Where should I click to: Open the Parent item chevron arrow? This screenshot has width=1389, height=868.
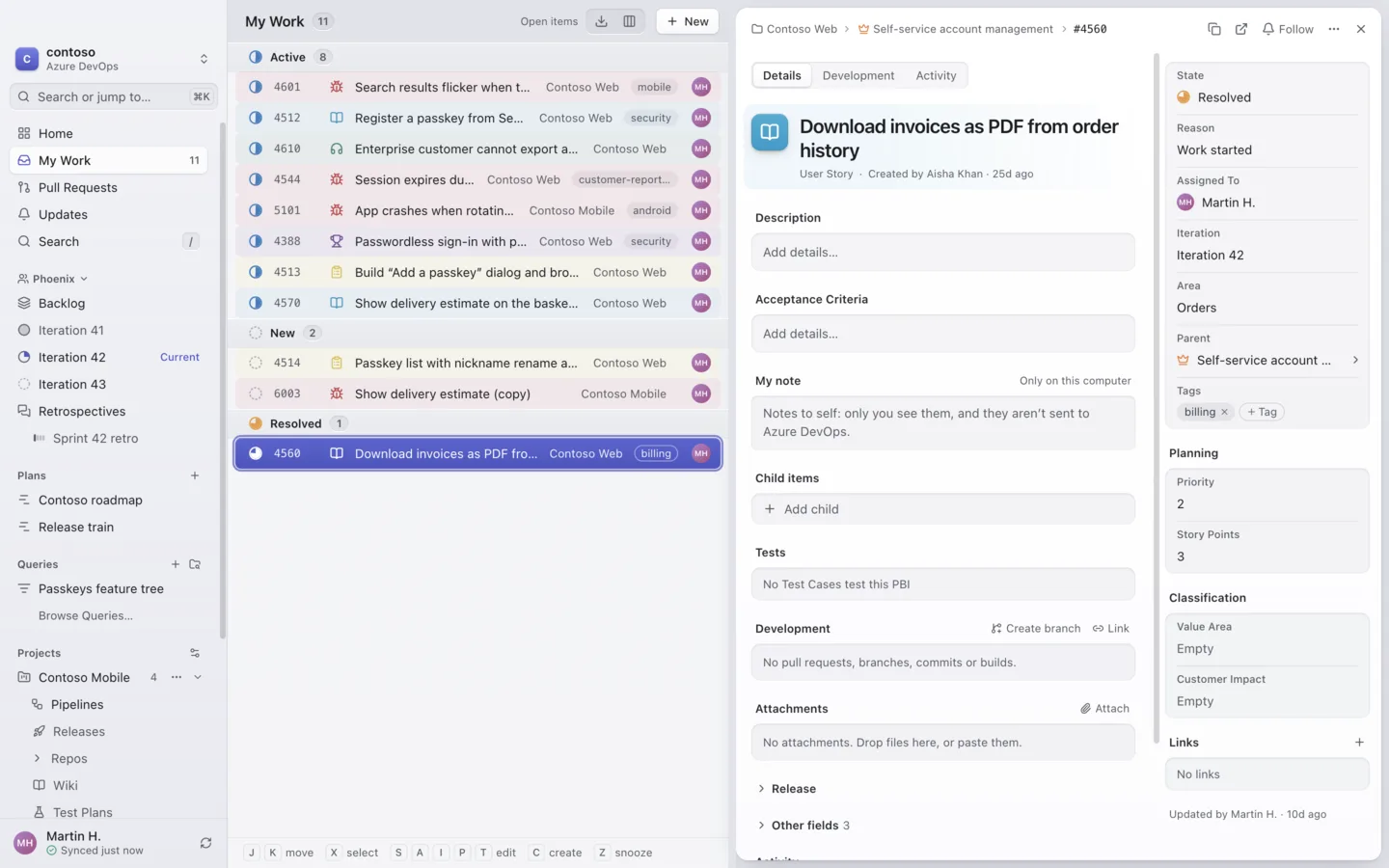(x=1355, y=361)
